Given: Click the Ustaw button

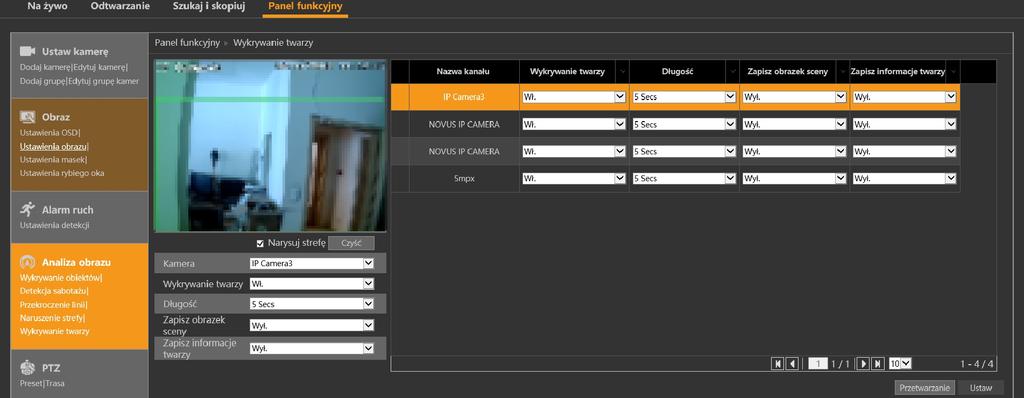Looking at the screenshot, I should coord(980,388).
